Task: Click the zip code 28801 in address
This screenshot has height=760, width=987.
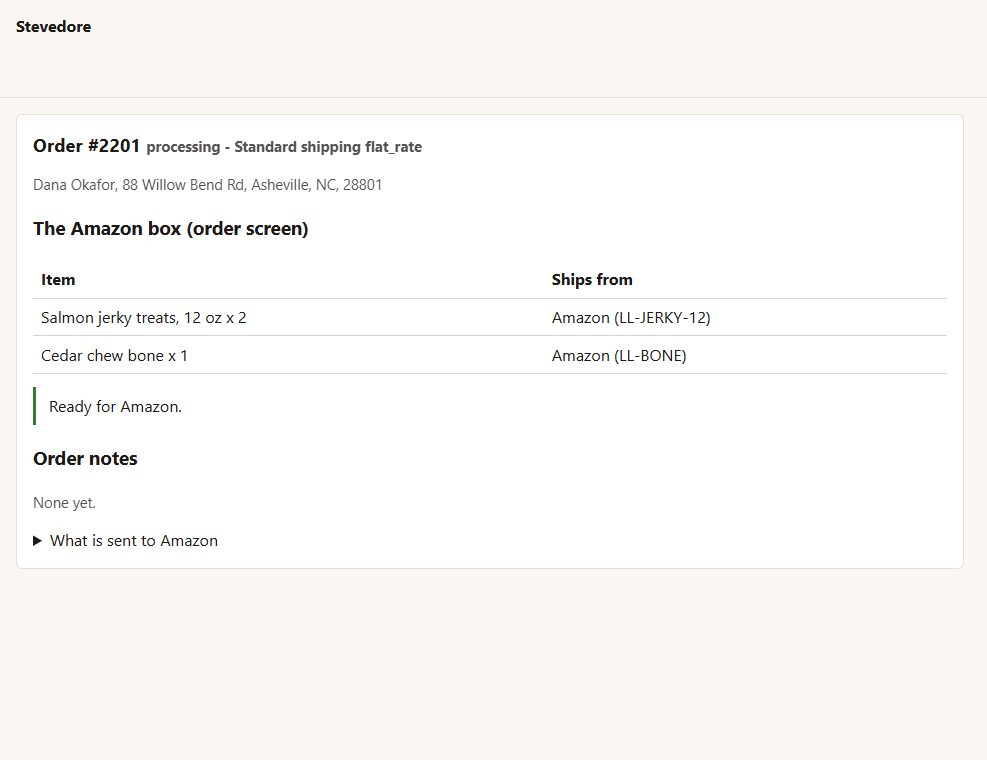Action: [362, 184]
